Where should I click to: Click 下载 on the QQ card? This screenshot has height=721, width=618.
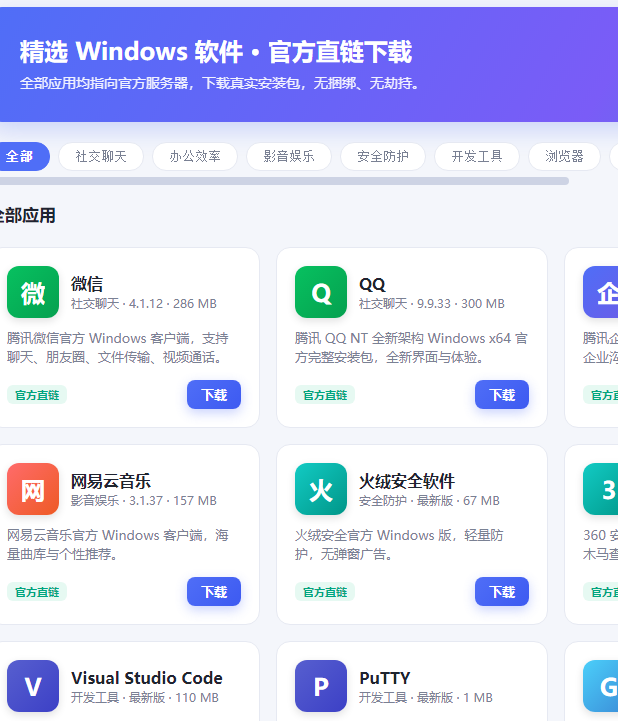[502, 395]
